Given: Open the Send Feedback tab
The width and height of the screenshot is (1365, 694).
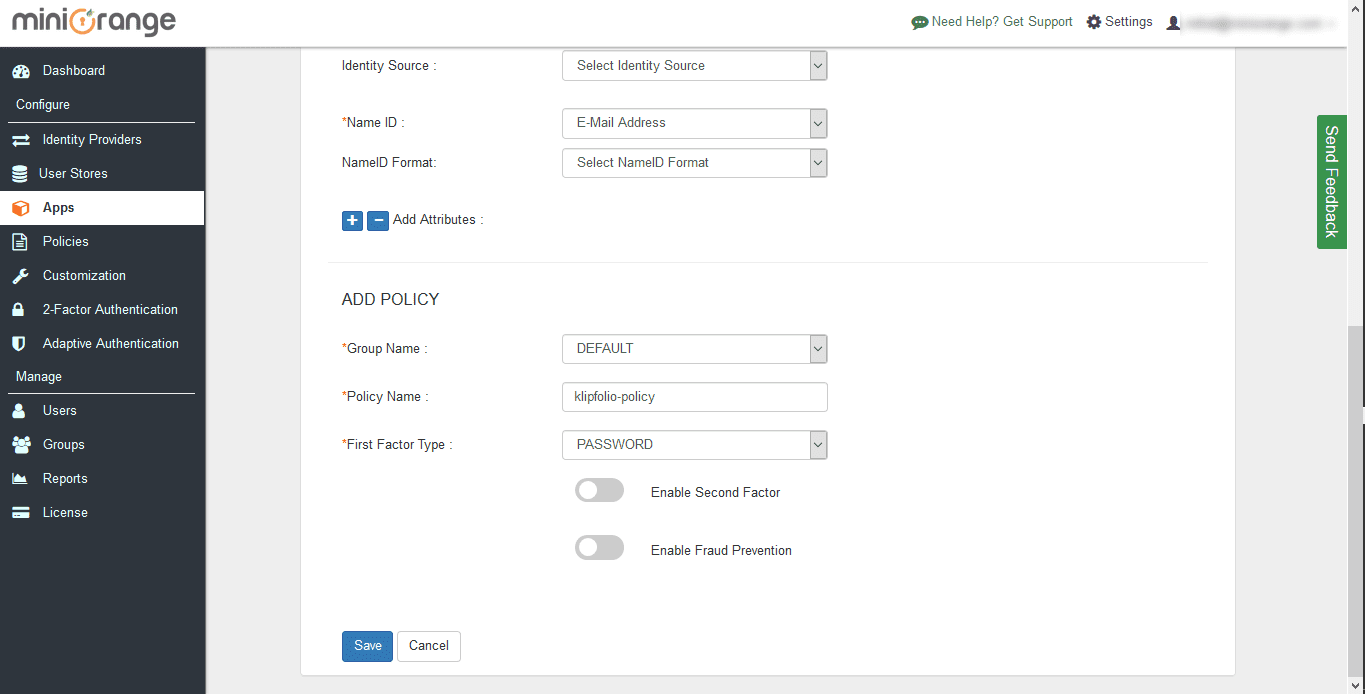Looking at the screenshot, I should click(1331, 181).
